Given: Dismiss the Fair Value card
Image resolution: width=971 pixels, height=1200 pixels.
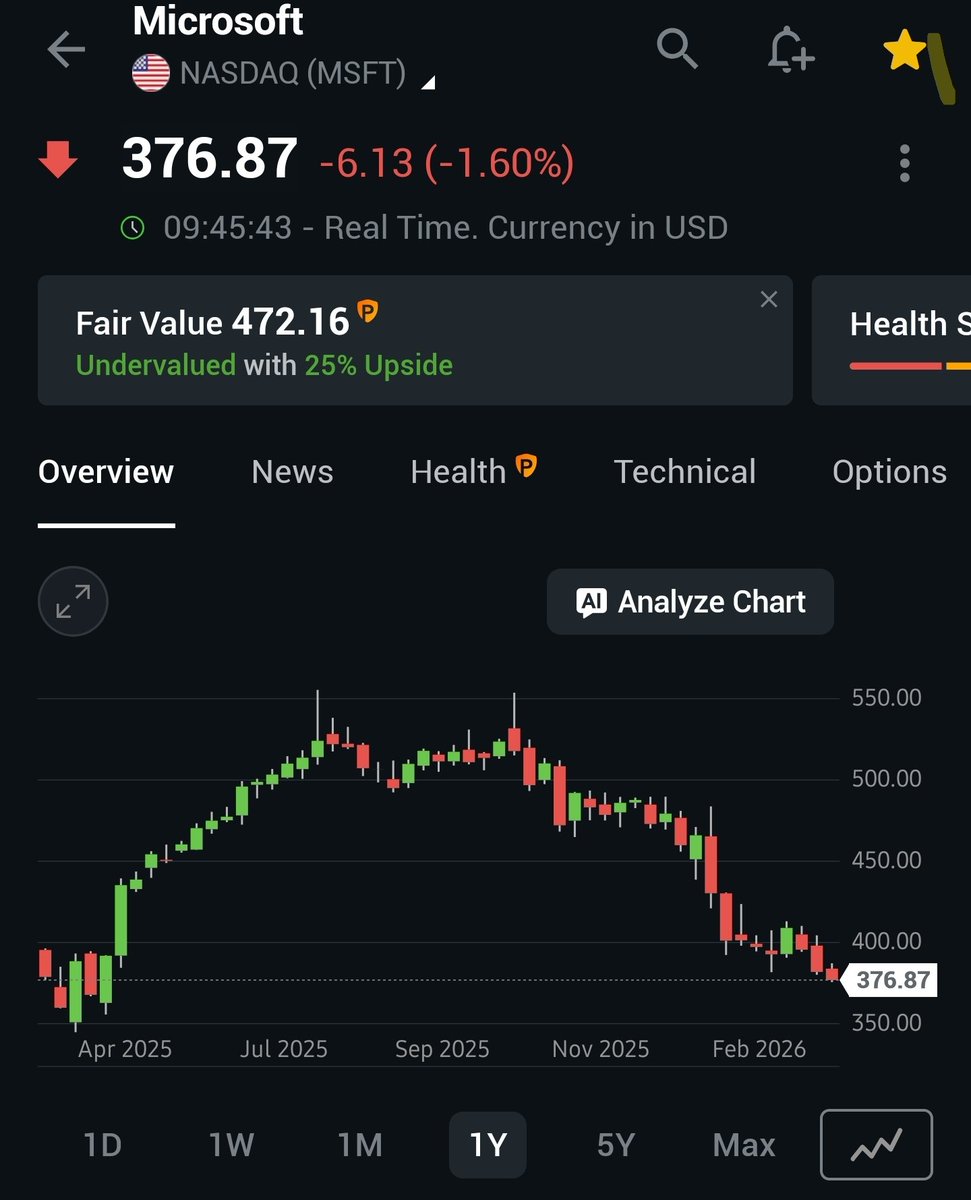Looking at the screenshot, I should point(768,299).
